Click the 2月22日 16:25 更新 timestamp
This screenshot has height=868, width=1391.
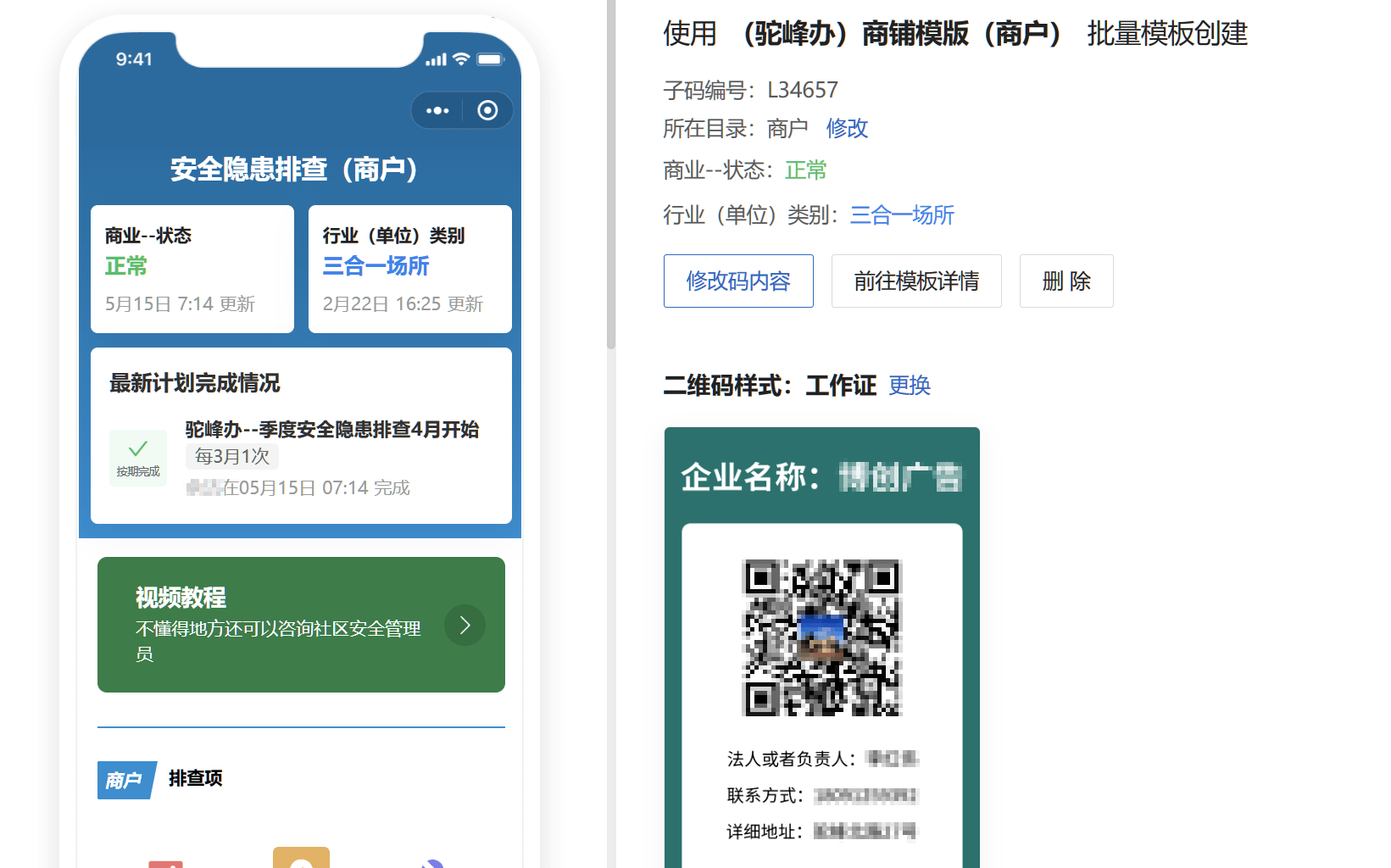pos(403,304)
